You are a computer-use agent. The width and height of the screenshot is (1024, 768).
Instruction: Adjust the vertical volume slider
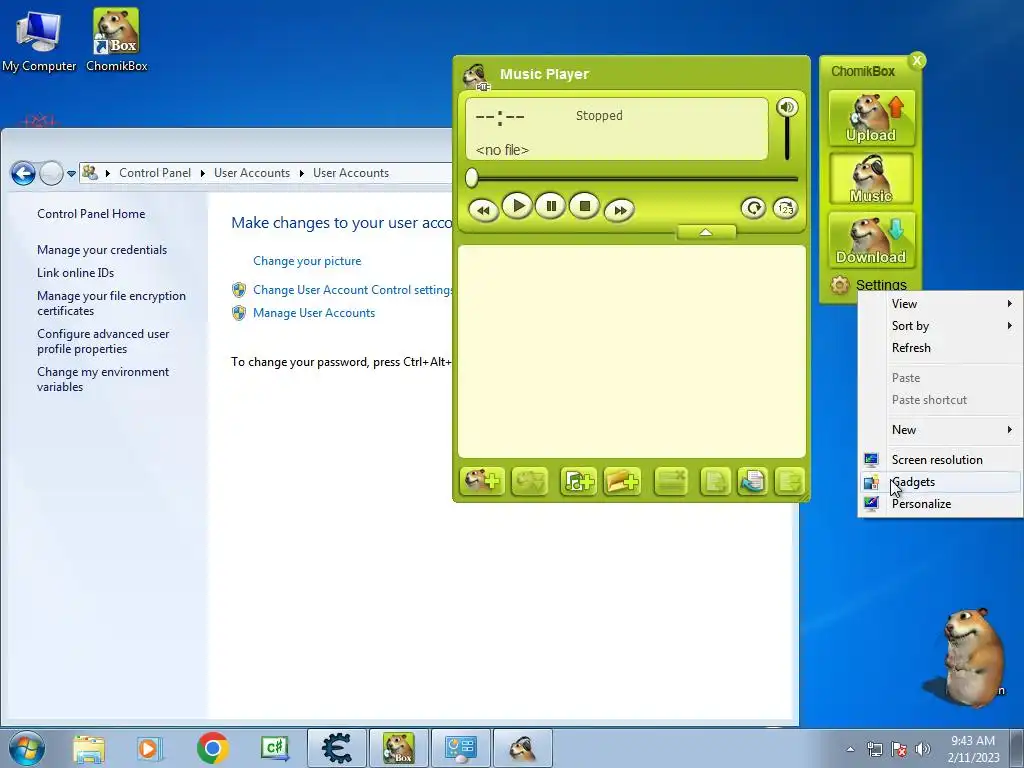pyautogui.click(x=788, y=138)
